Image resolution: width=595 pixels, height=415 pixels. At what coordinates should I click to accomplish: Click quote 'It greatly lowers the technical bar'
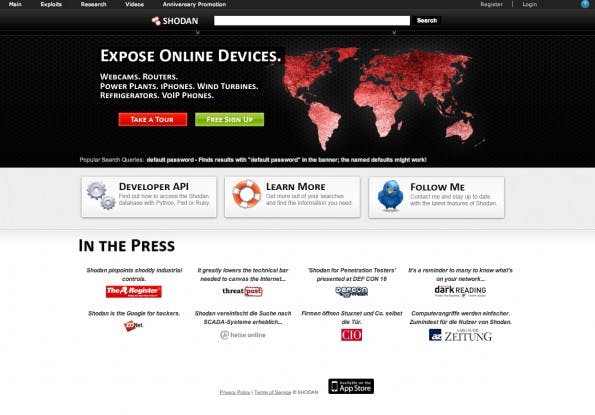point(243,275)
